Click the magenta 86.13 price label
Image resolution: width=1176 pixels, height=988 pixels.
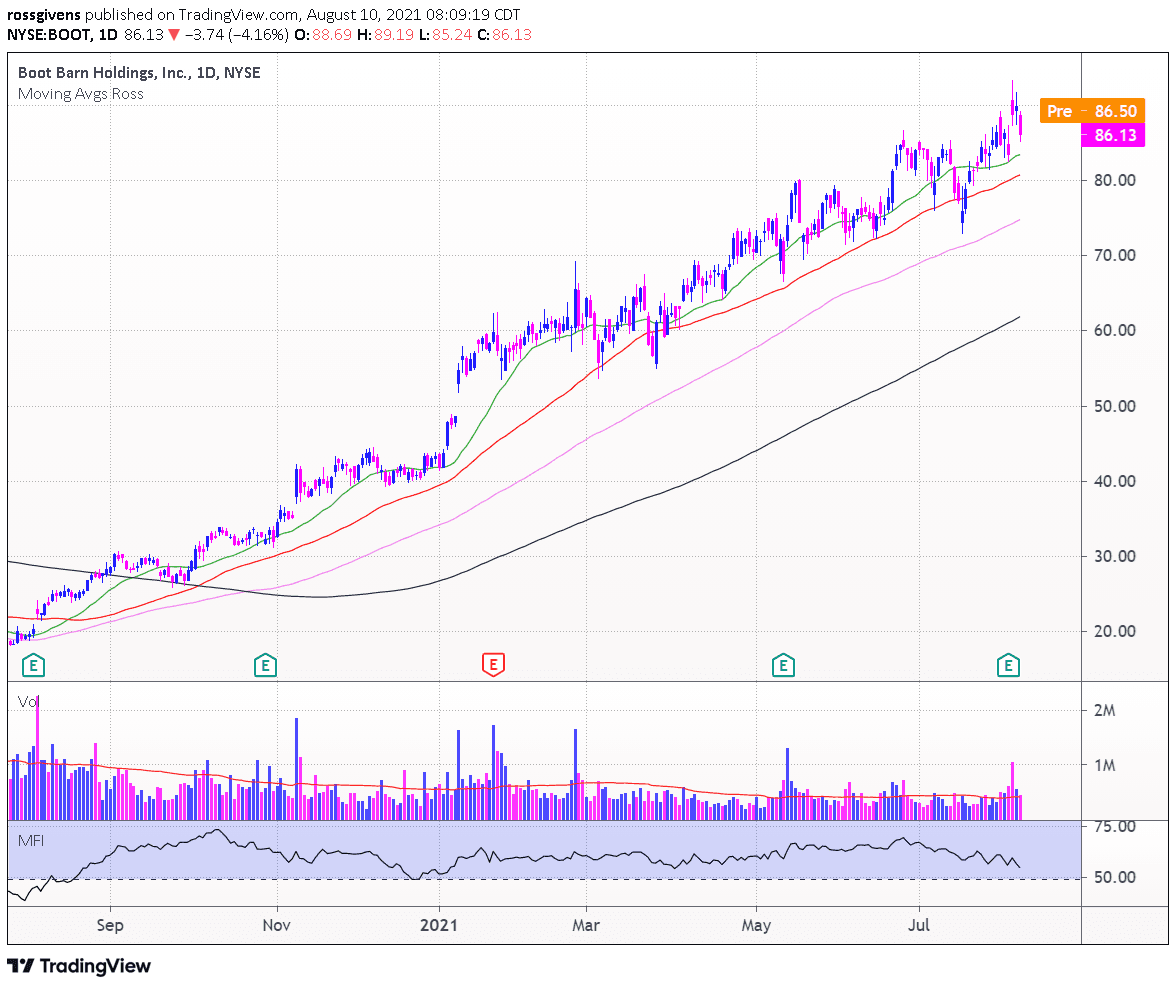coord(1111,135)
